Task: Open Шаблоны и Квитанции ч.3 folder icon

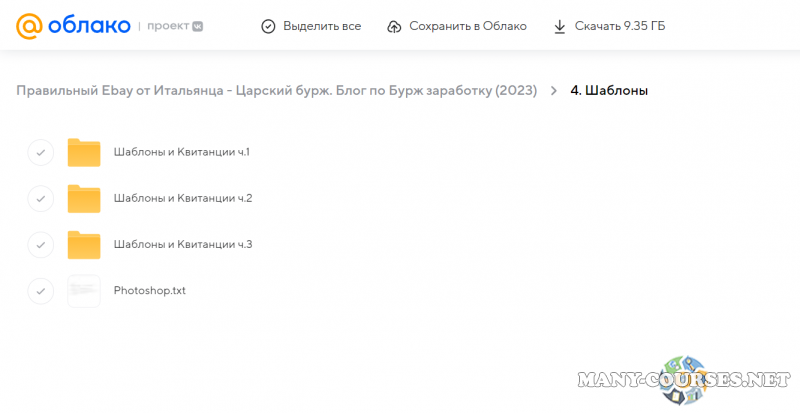Action: pos(84,244)
